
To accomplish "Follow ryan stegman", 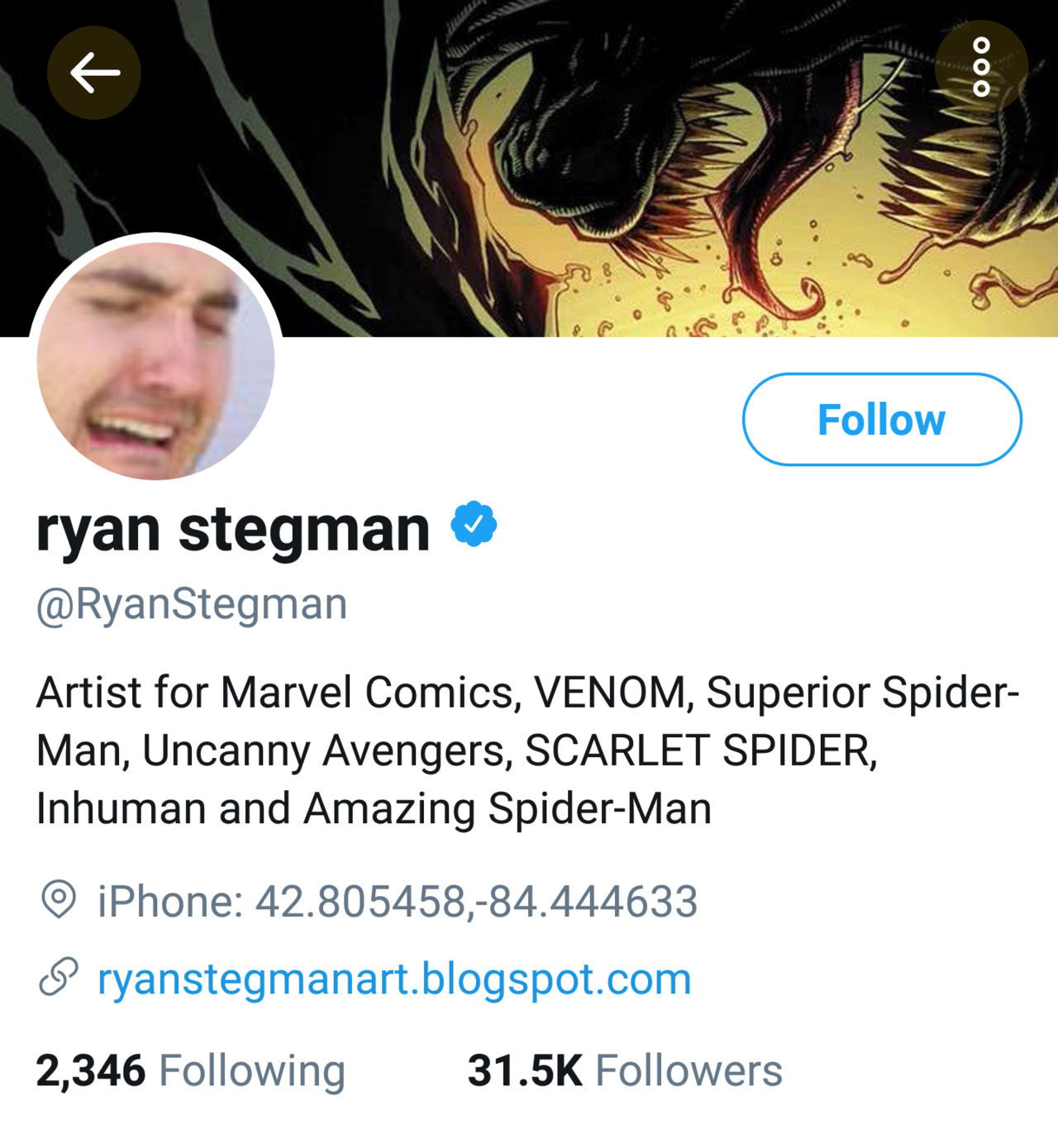I will point(881,419).
